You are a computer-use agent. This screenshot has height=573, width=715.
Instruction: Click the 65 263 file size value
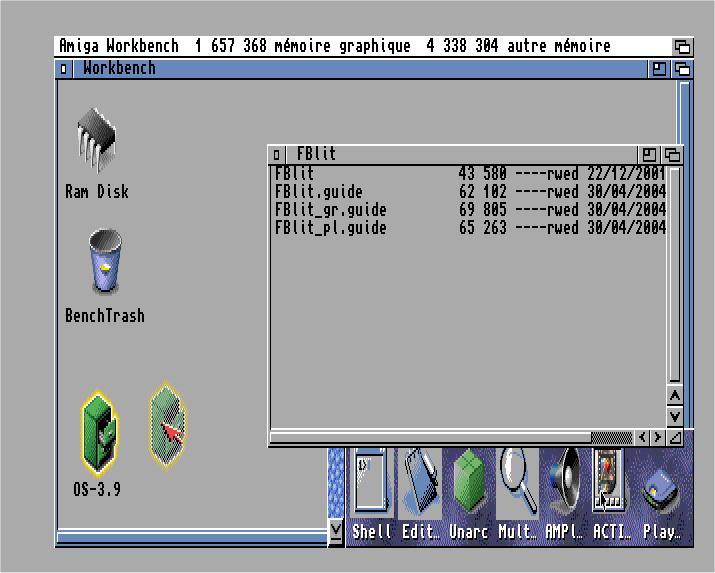[x=482, y=228]
